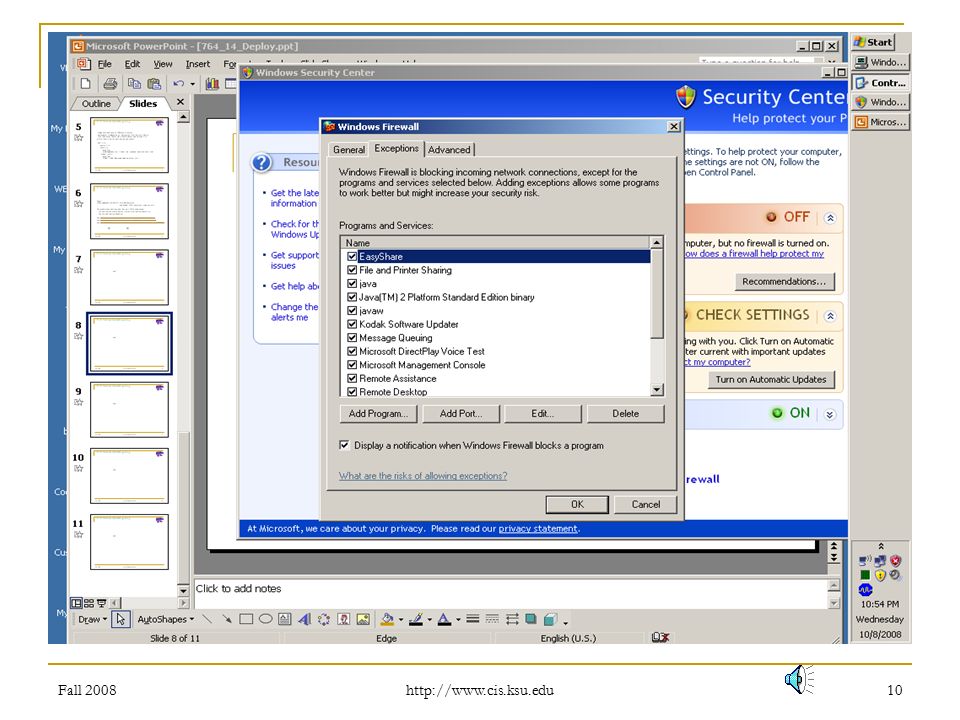
Task: Open the Insert menu in PowerPoint
Action: tap(198, 64)
